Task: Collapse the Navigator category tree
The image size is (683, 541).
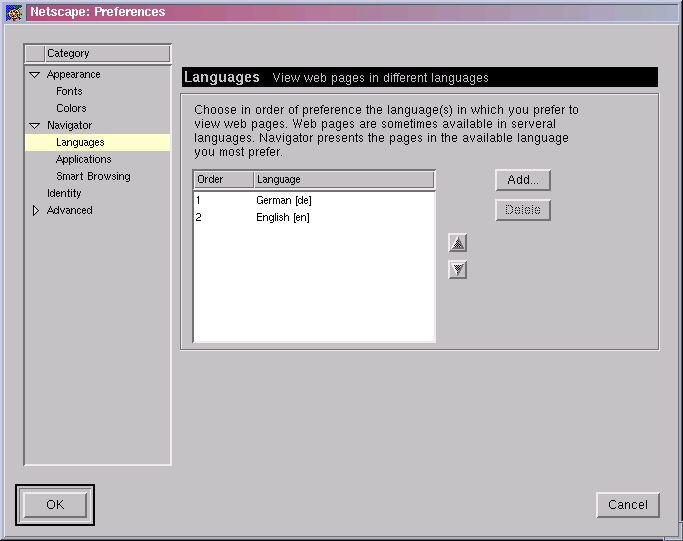Action: [x=35, y=126]
